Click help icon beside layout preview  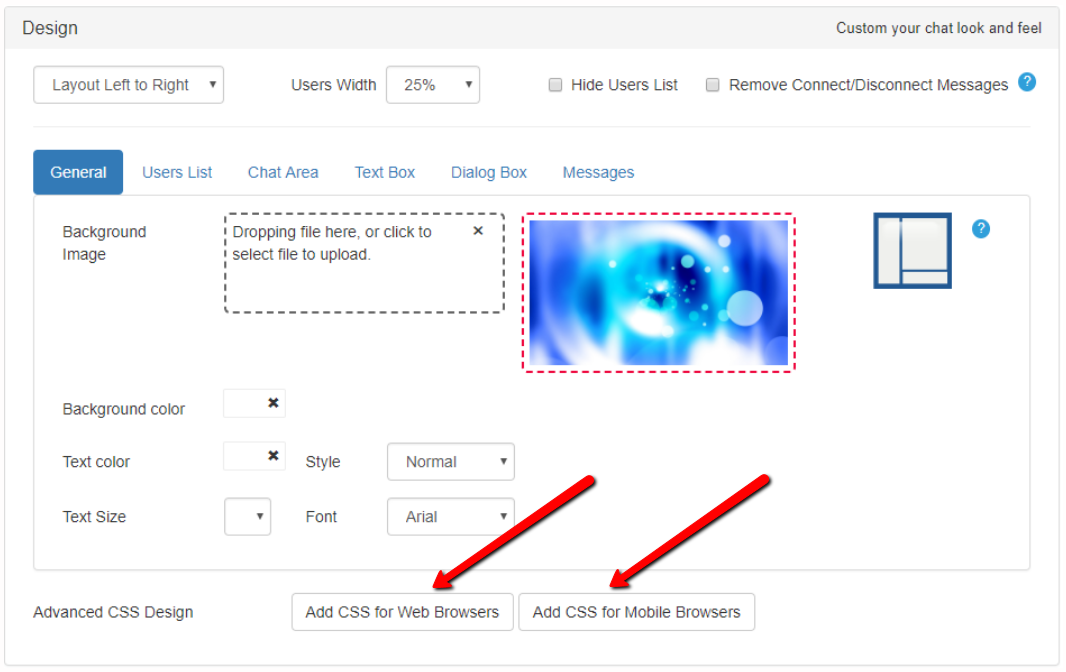[981, 229]
